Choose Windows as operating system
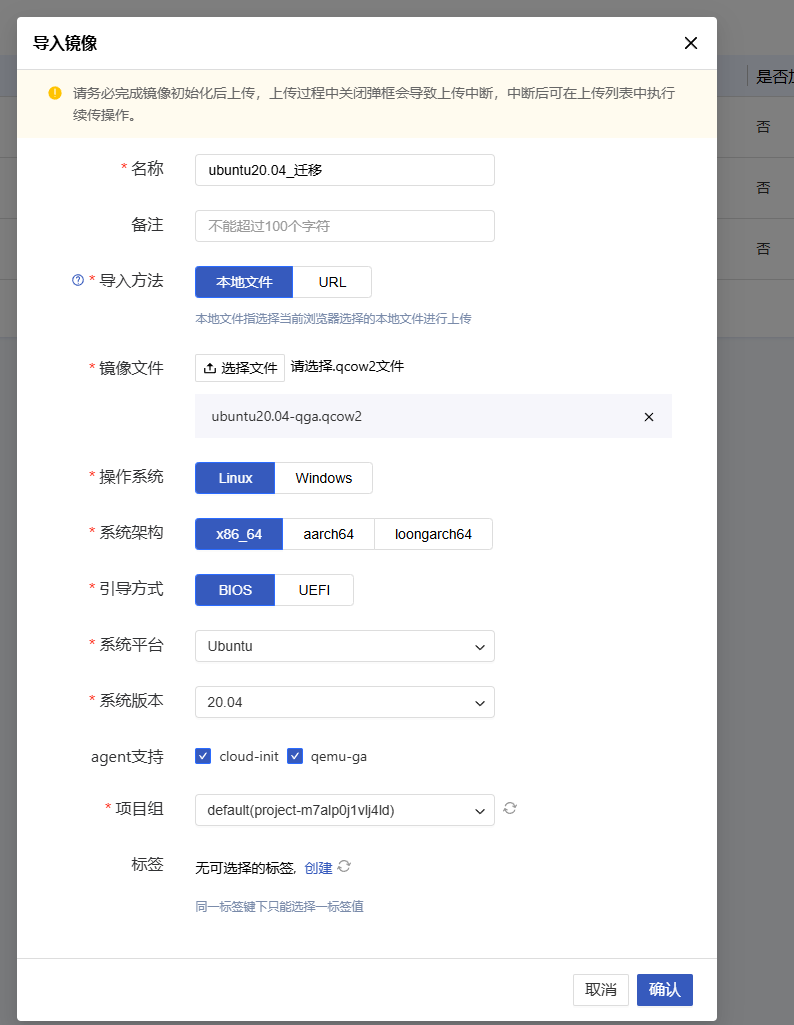 [x=323, y=478]
